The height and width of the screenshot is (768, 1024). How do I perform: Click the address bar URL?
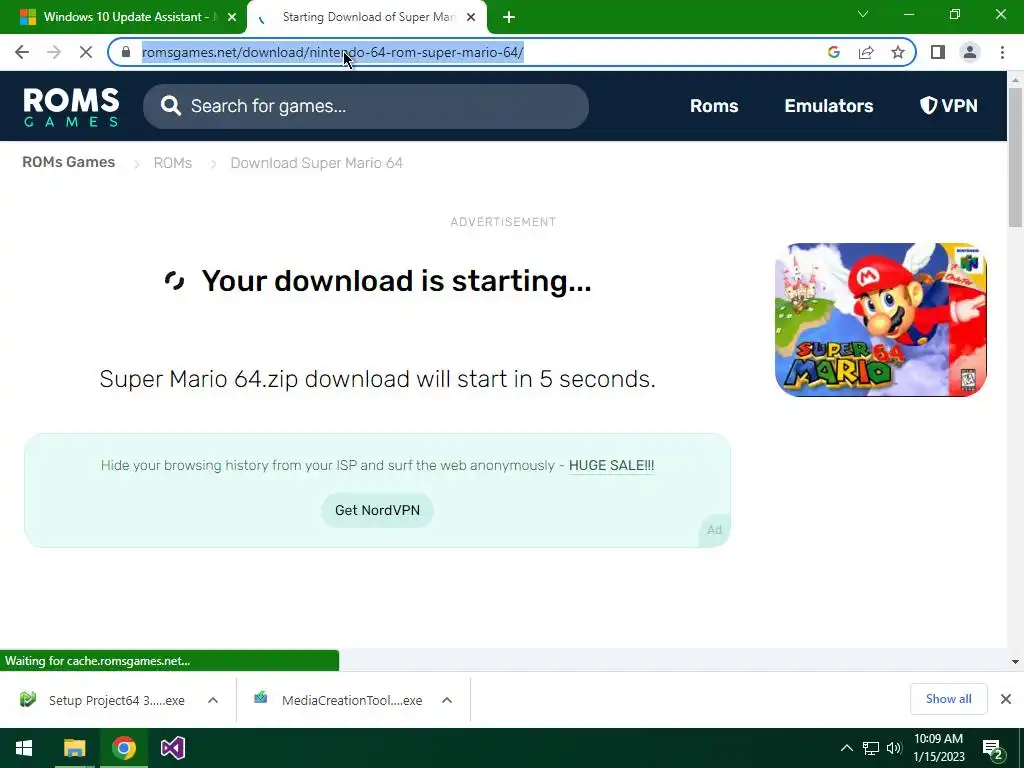pos(332,52)
